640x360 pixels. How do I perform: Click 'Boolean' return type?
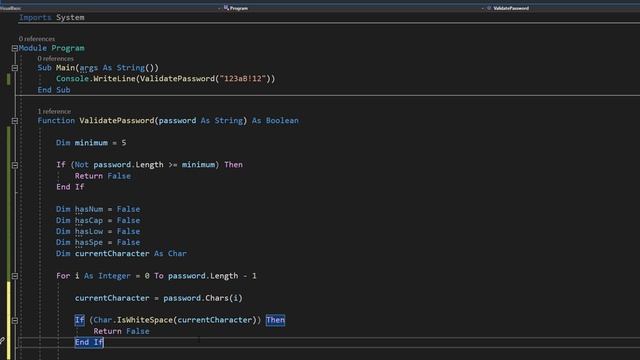[282, 121]
